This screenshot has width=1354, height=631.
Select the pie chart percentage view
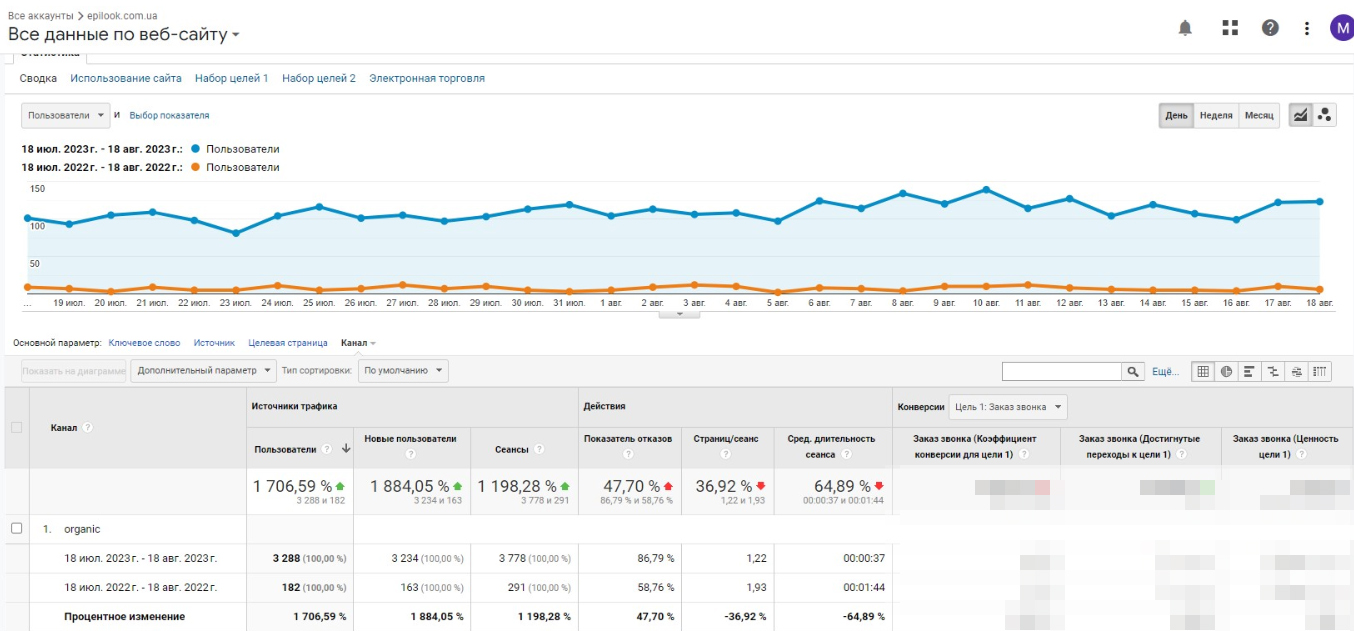[1226, 371]
